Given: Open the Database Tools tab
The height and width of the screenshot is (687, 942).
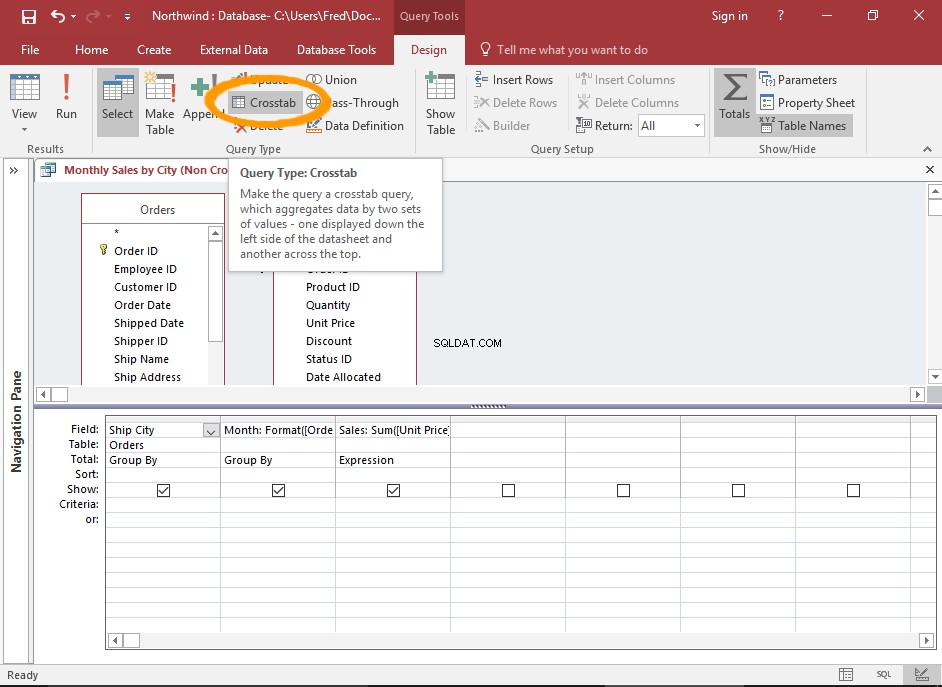Looking at the screenshot, I should (336, 50).
